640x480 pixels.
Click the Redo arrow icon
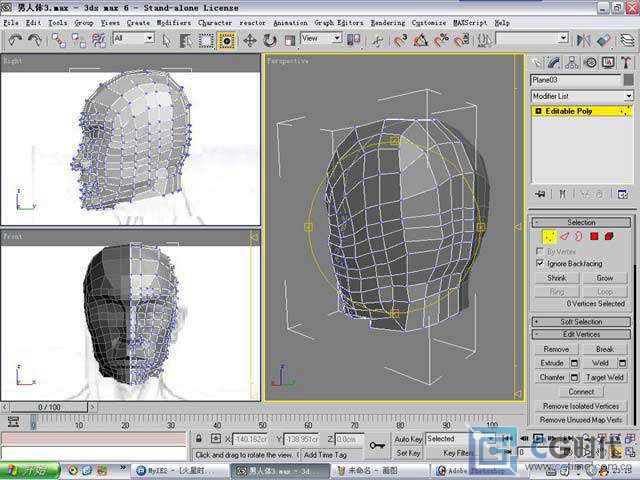(x=35, y=40)
